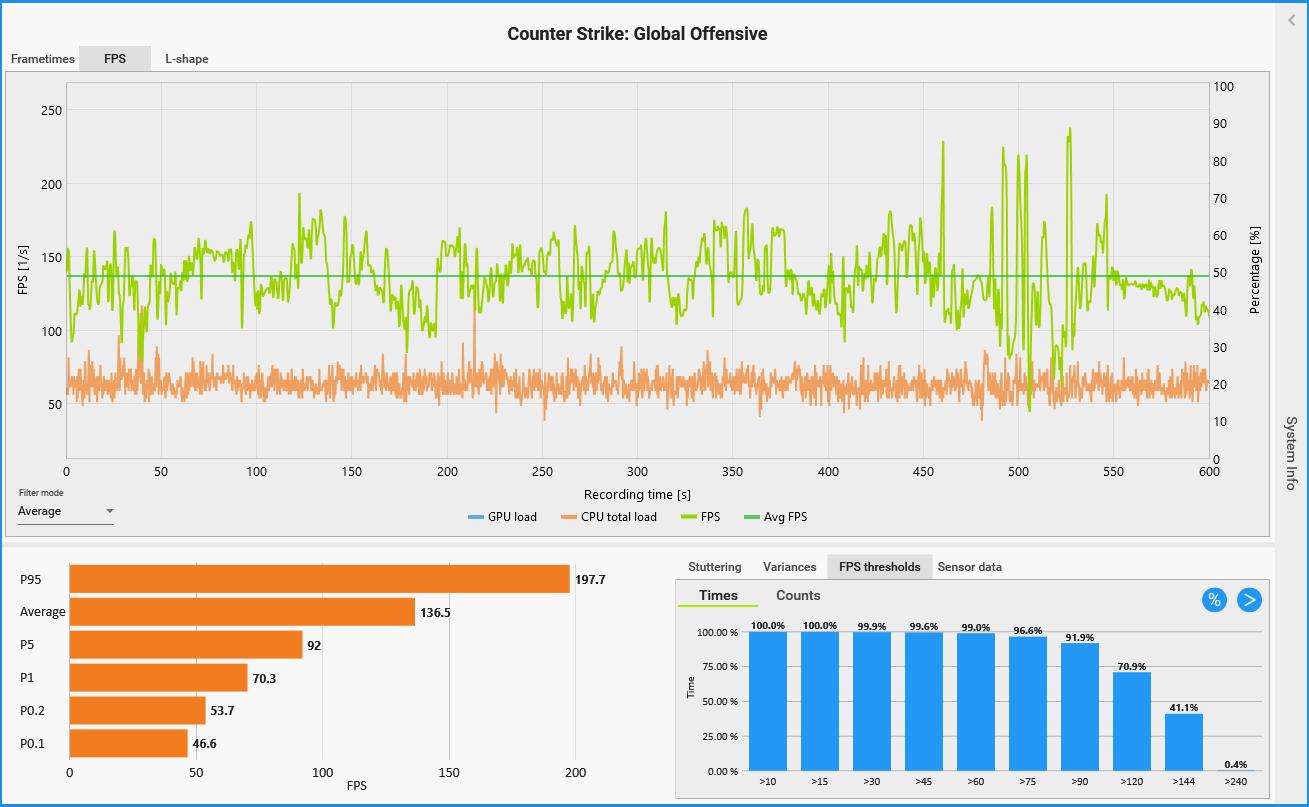Screen dimensions: 1309x807
Task: Collapse the System Info side panel chevron
Action: pyautogui.click(x=1289, y=19)
